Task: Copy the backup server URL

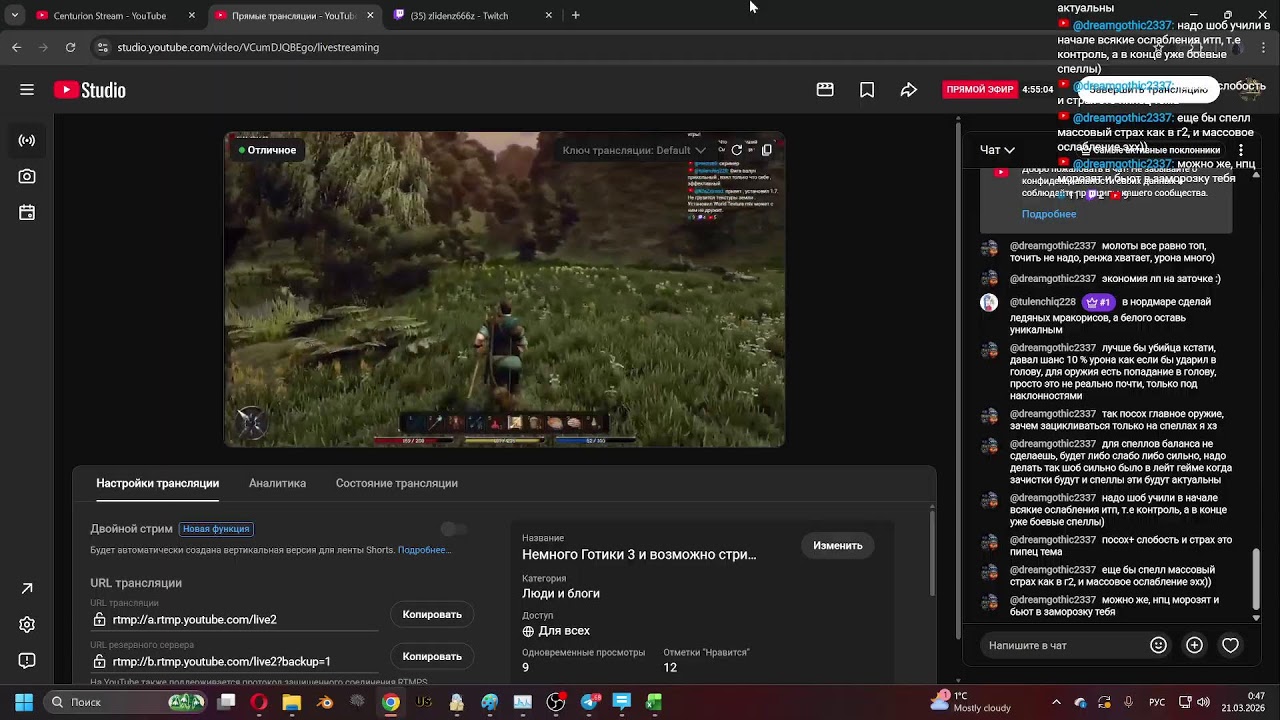Action: coord(432,657)
